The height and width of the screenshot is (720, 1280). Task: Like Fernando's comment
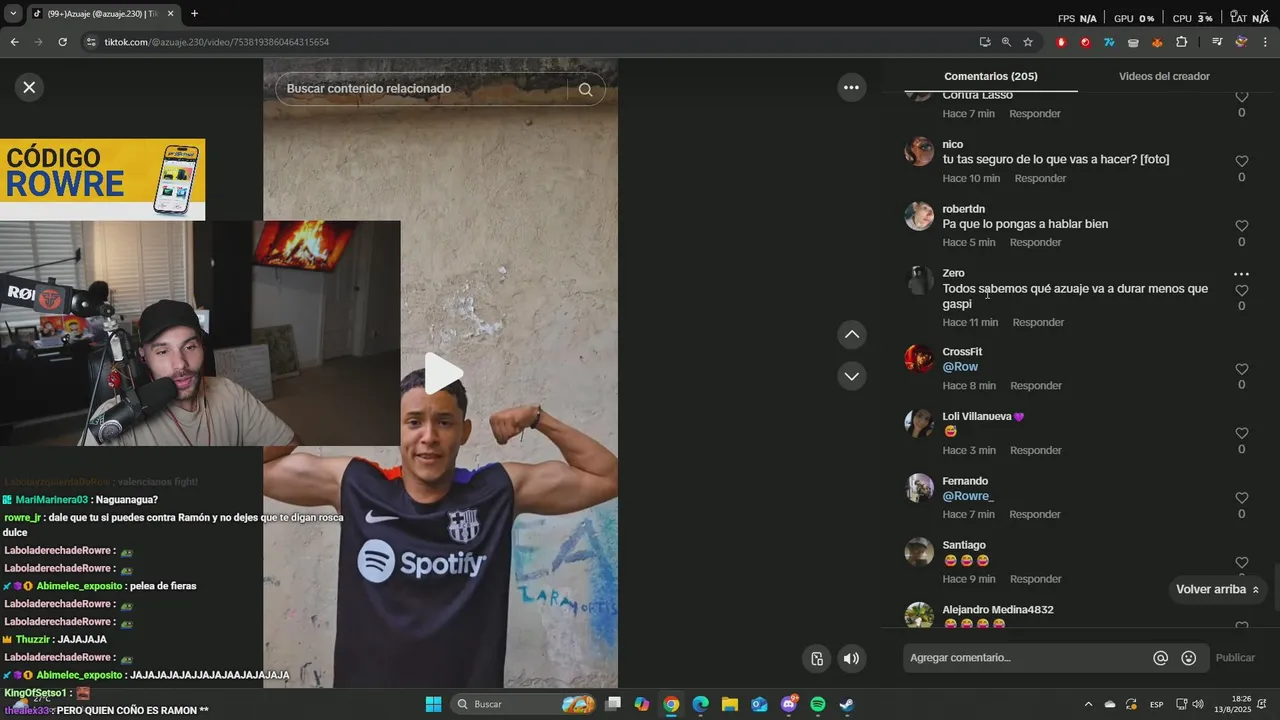[1241, 498]
